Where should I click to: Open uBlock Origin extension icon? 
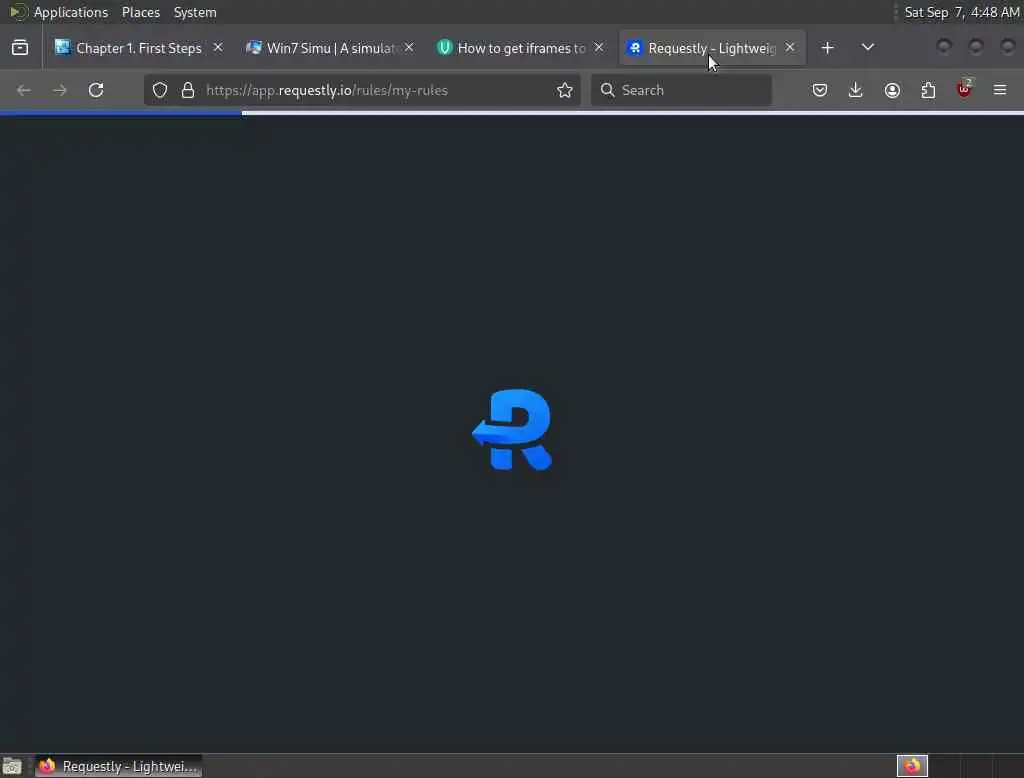[964, 90]
